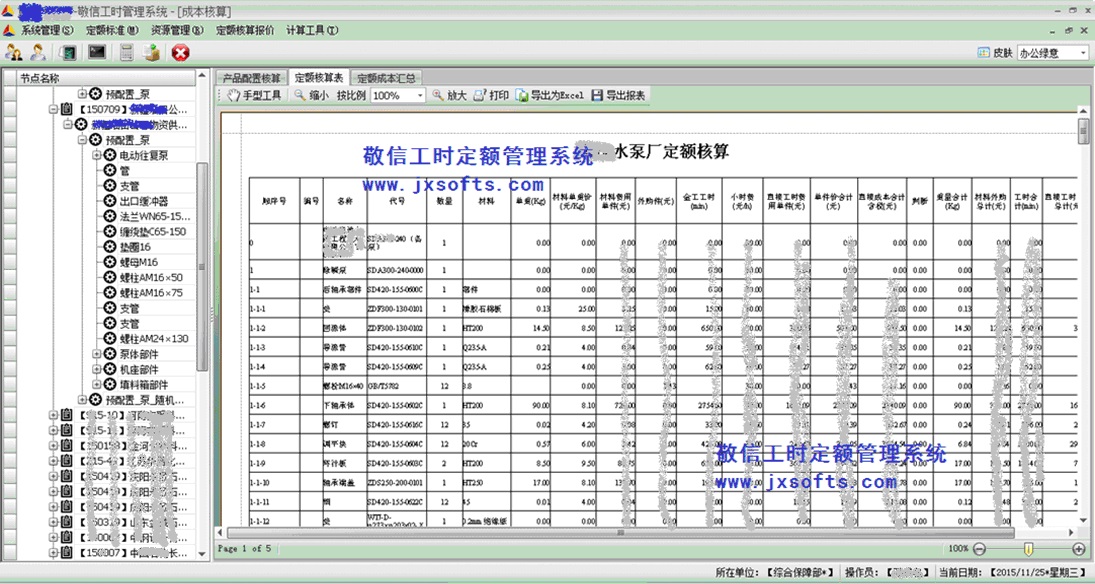Screen dimensions: 1095x584
Task: Click the tree panel vertical scrollbar thumb
Action: [x=203, y=267]
